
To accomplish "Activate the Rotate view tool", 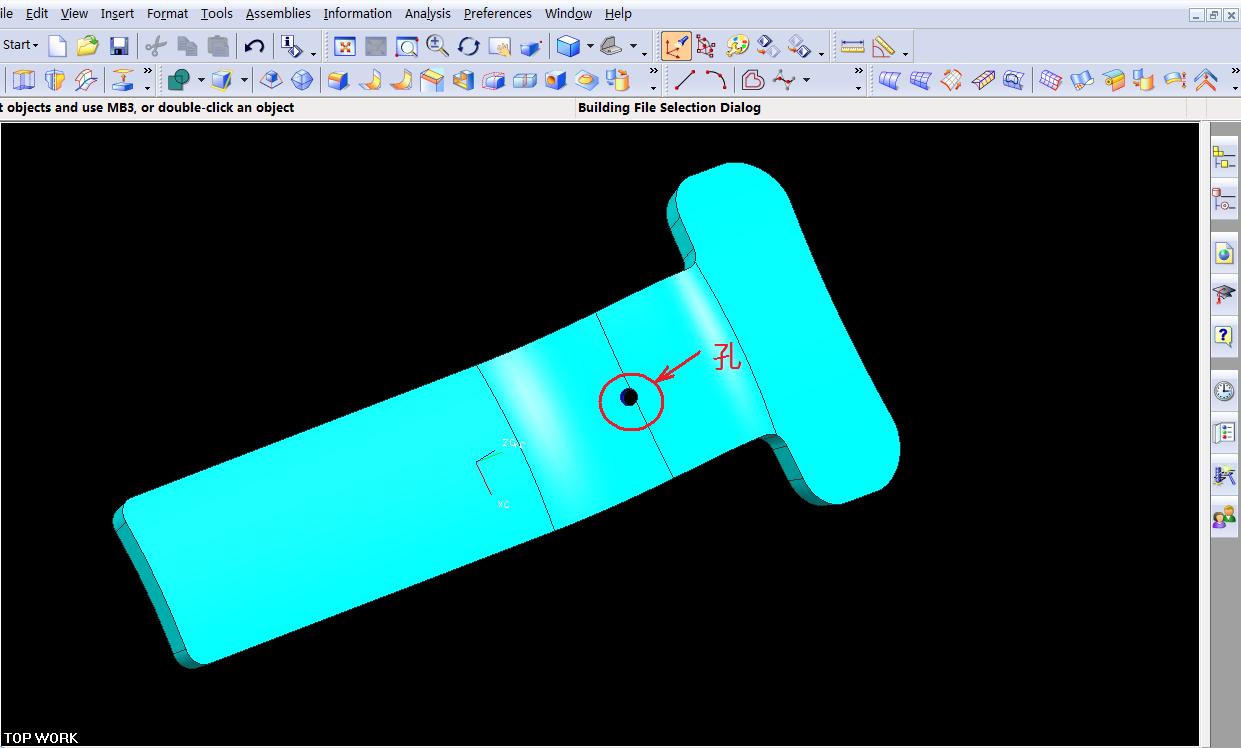I will tap(468, 46).
